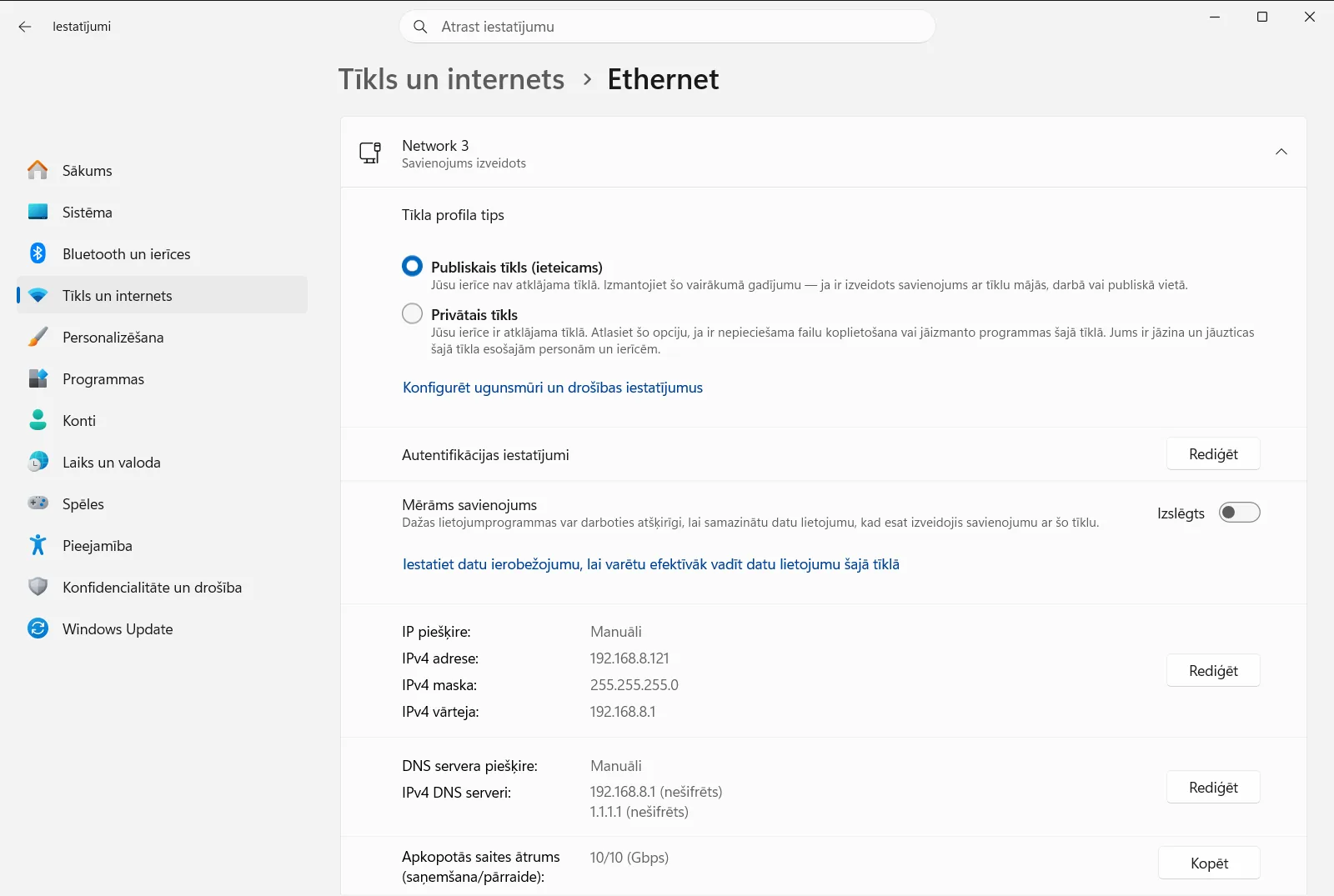Click DNS entry 1.1.1.1 (nešifrēts)
The width and height of the screenshot is (1334, 896).
coord(639,812)
